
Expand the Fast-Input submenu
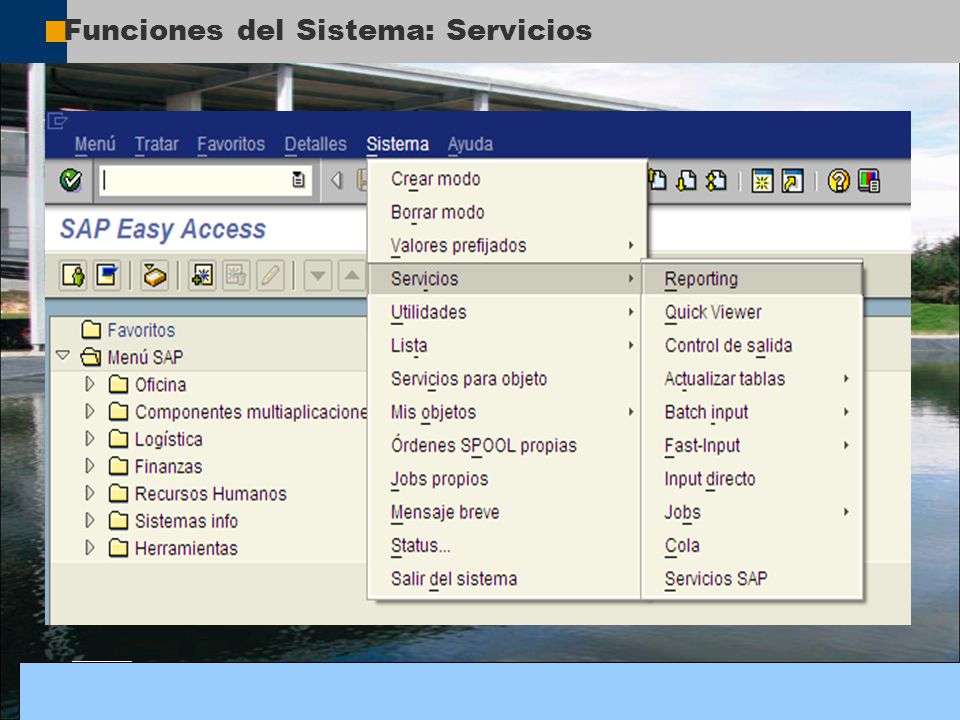pyautogui.click(x=752, y=446)
